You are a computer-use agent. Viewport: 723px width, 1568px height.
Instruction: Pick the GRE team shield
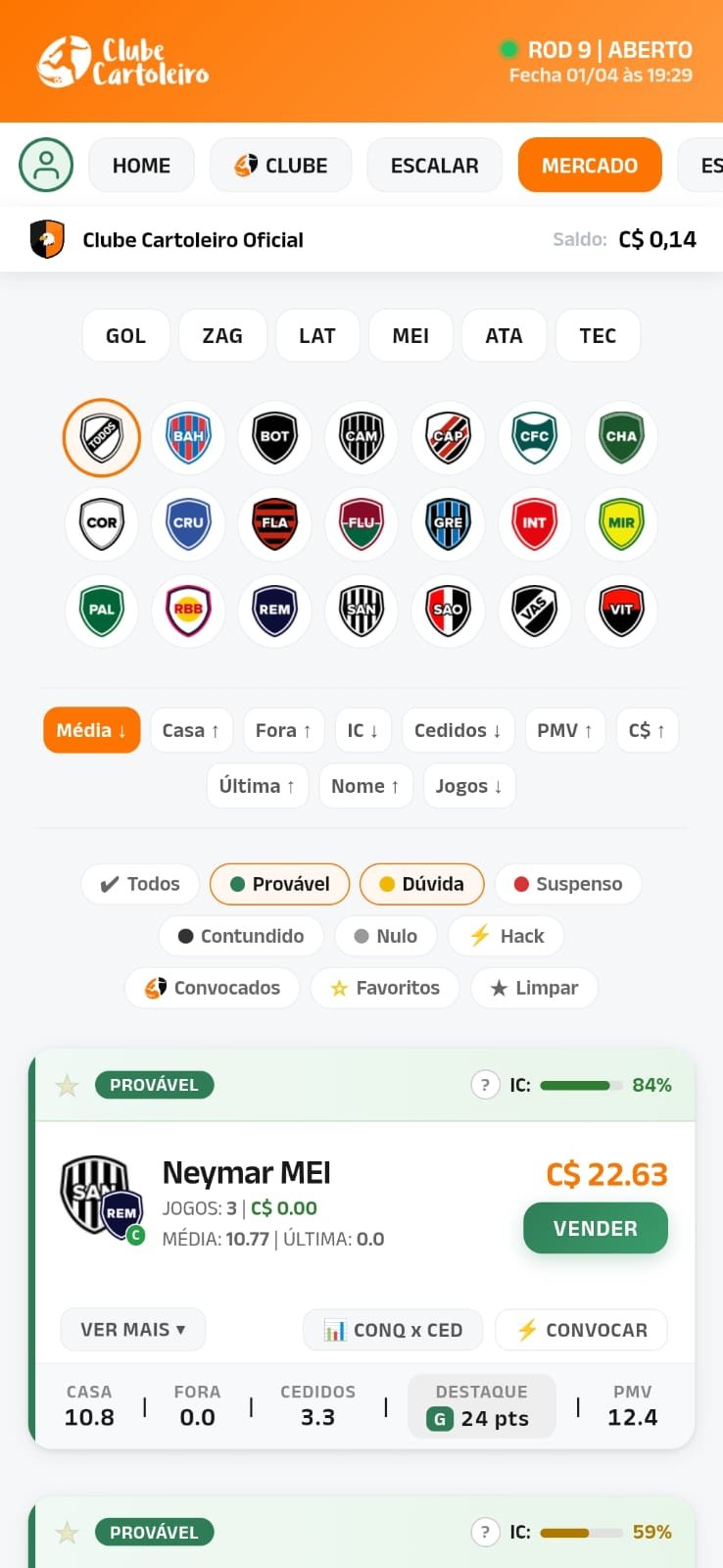point(448,523)
